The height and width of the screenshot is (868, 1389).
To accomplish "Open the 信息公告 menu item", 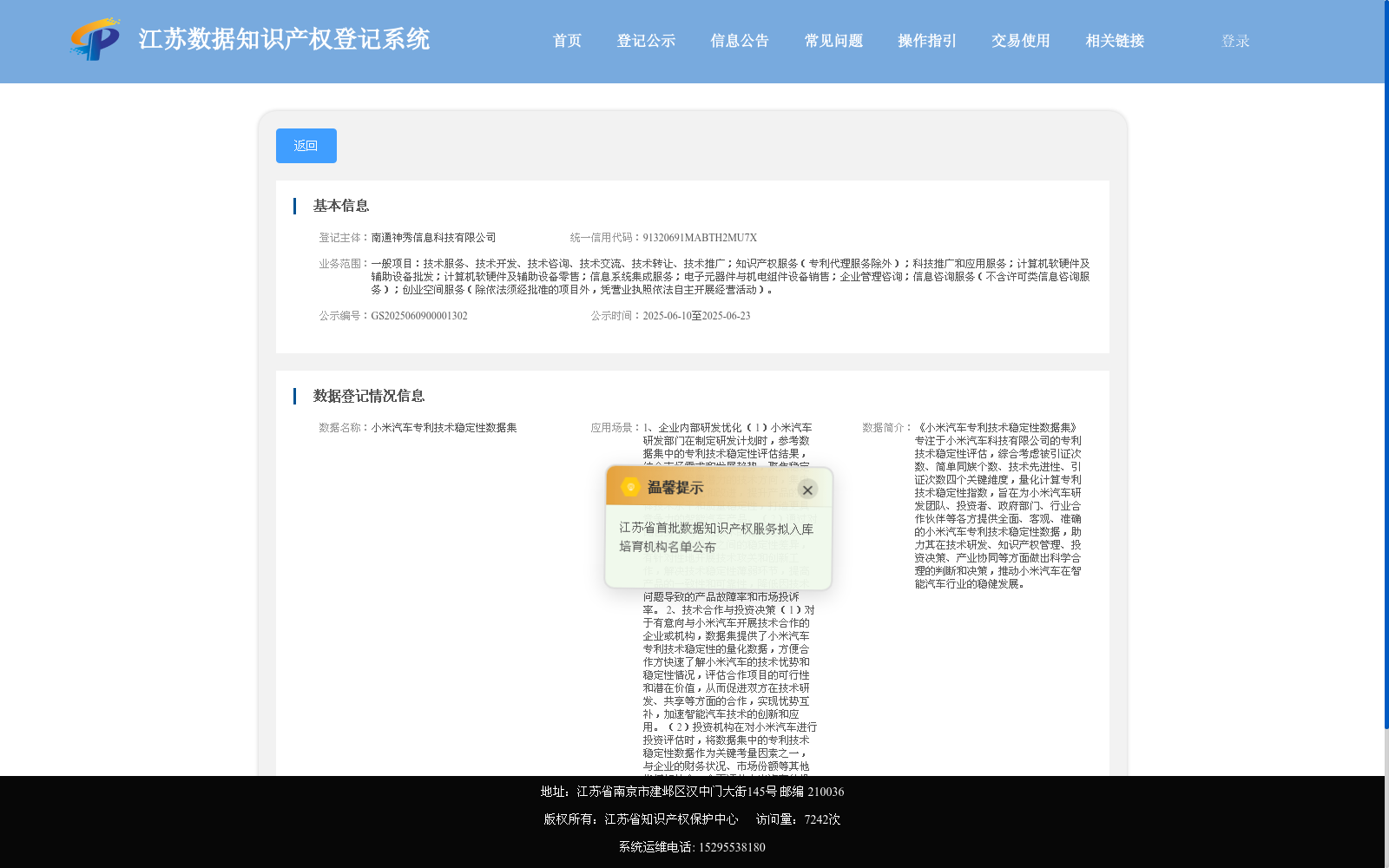I will pyautogui.click(x=740, y=41).
